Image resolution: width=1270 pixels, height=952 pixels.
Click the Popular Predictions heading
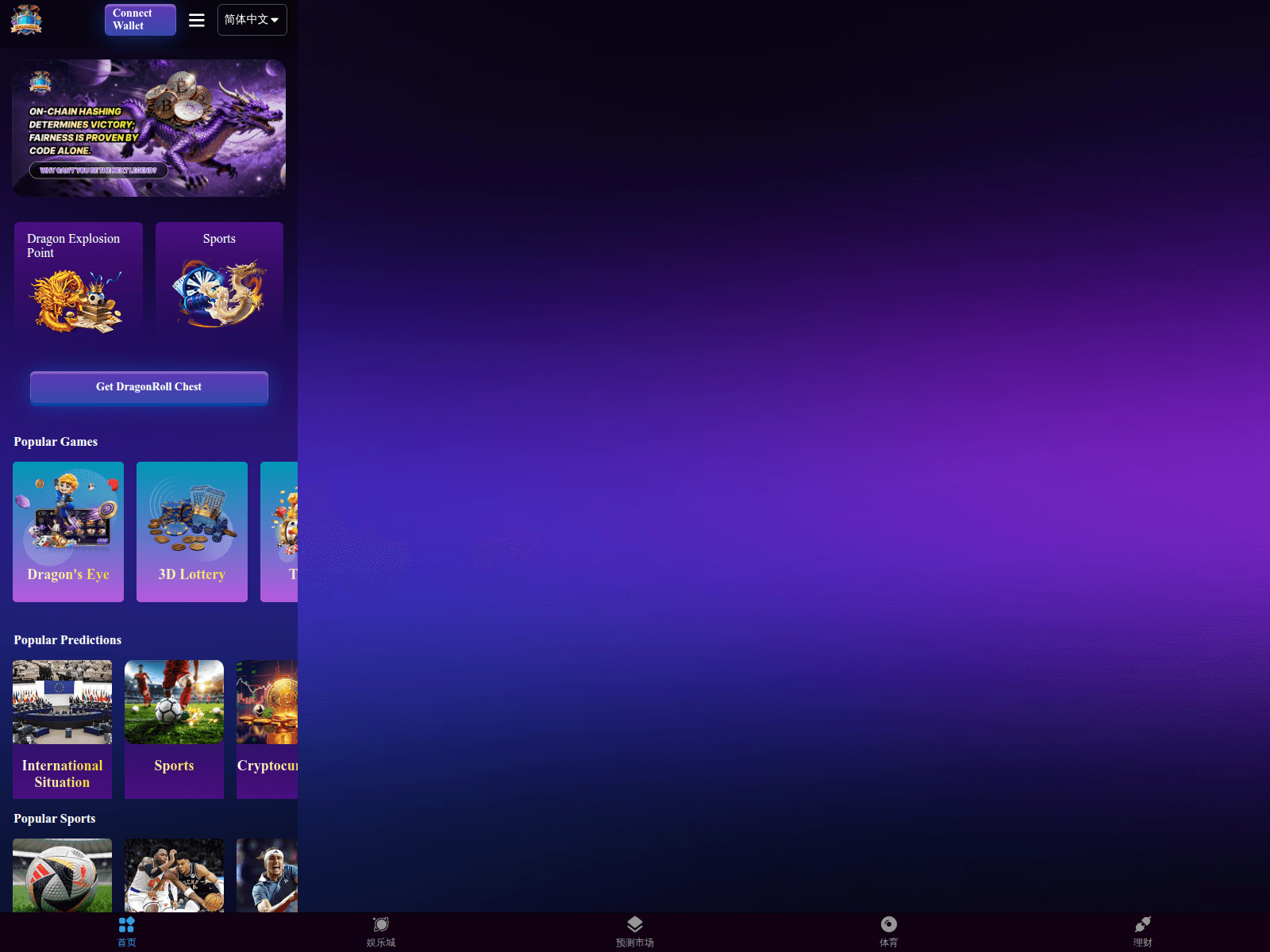click(x=67, y=640)
